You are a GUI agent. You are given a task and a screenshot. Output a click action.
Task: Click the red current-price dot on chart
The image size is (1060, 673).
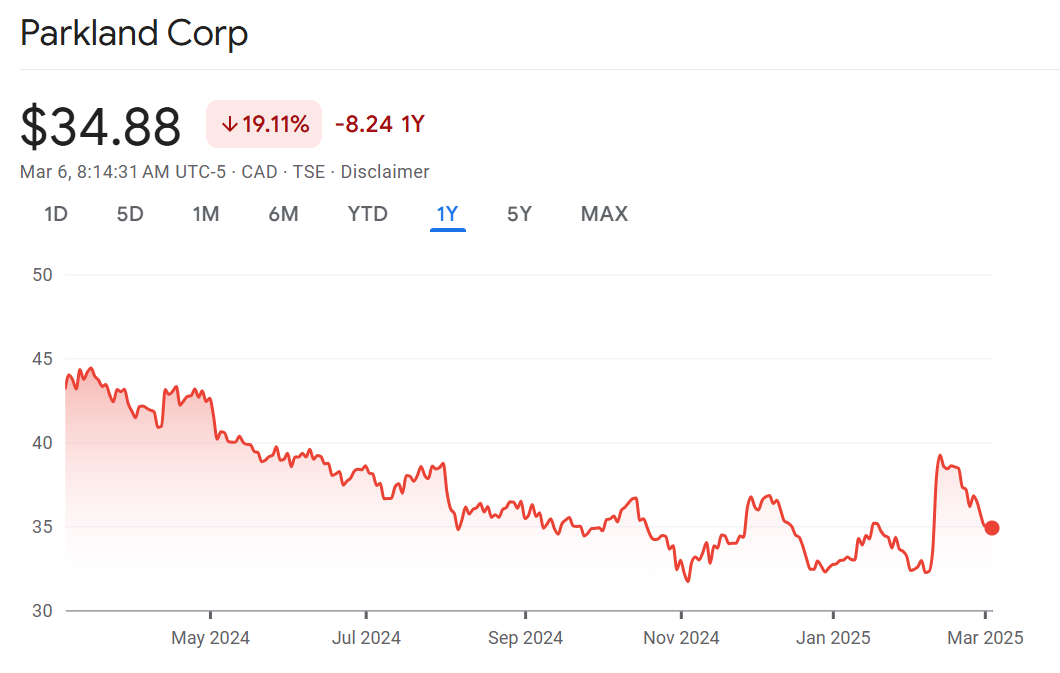coord(991,528)
